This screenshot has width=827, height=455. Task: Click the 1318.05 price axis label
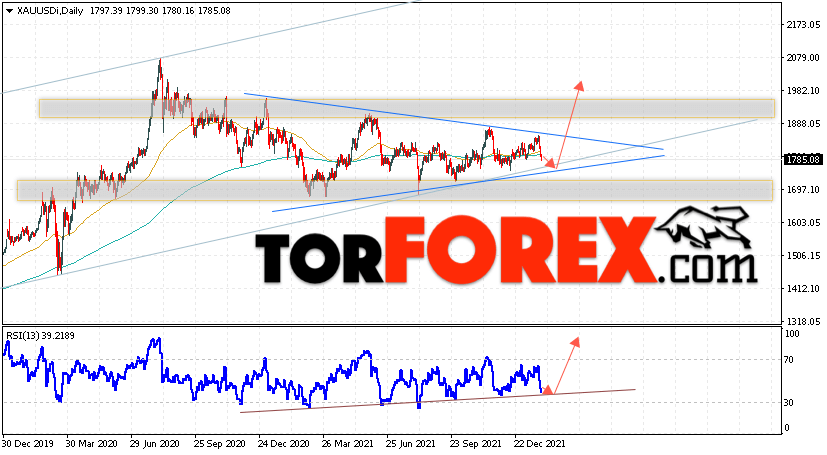pos(803,321)
